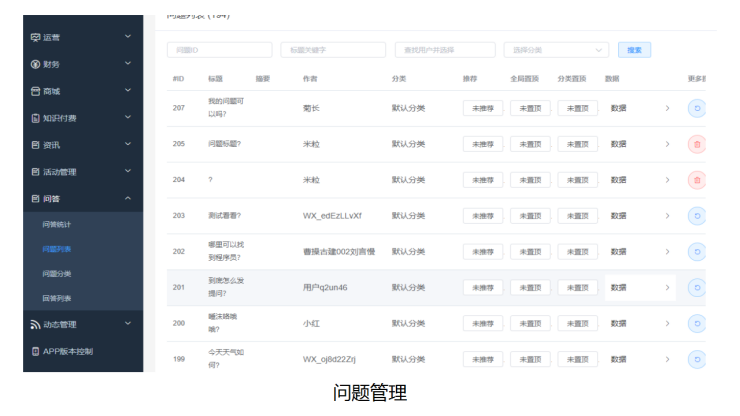Click 数据 link in row 207
740x416 pixels.
coord(618,108)
